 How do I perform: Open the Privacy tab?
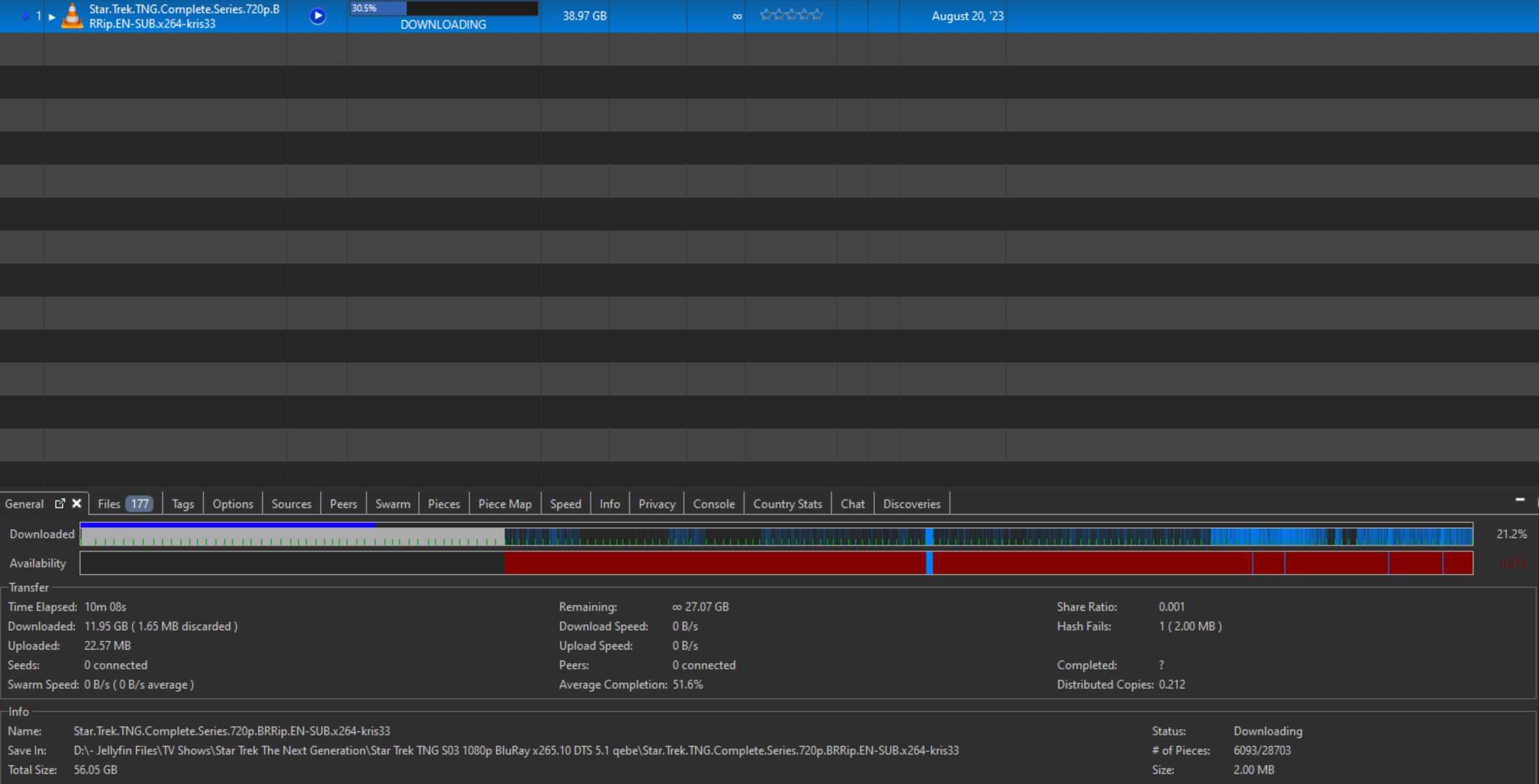click(656, 504)
